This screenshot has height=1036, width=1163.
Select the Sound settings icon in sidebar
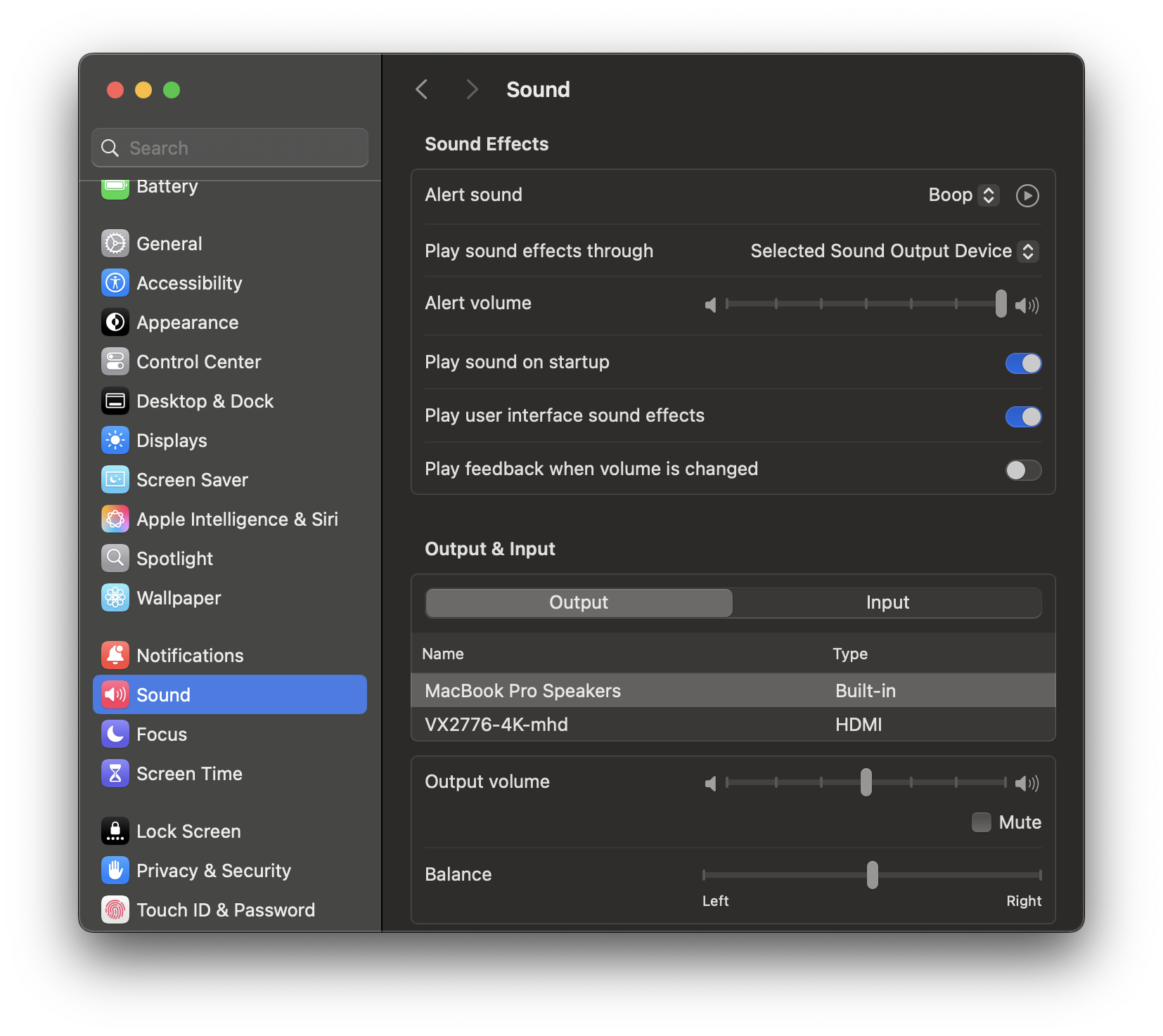click(x=115, y=694)
